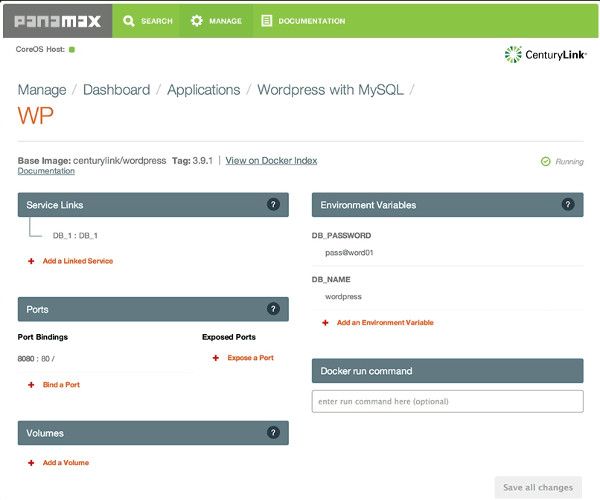Click Add a Linked Service text
The image size is (600, 500).
[78, 261]
